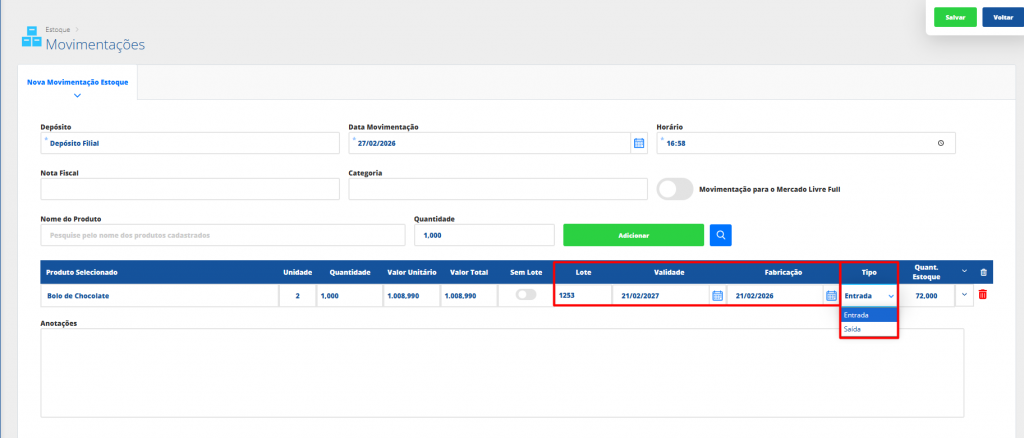This screenshot has height=438, width=1024.
Task: Click the clock icon in Horário field
Action: 941,143
